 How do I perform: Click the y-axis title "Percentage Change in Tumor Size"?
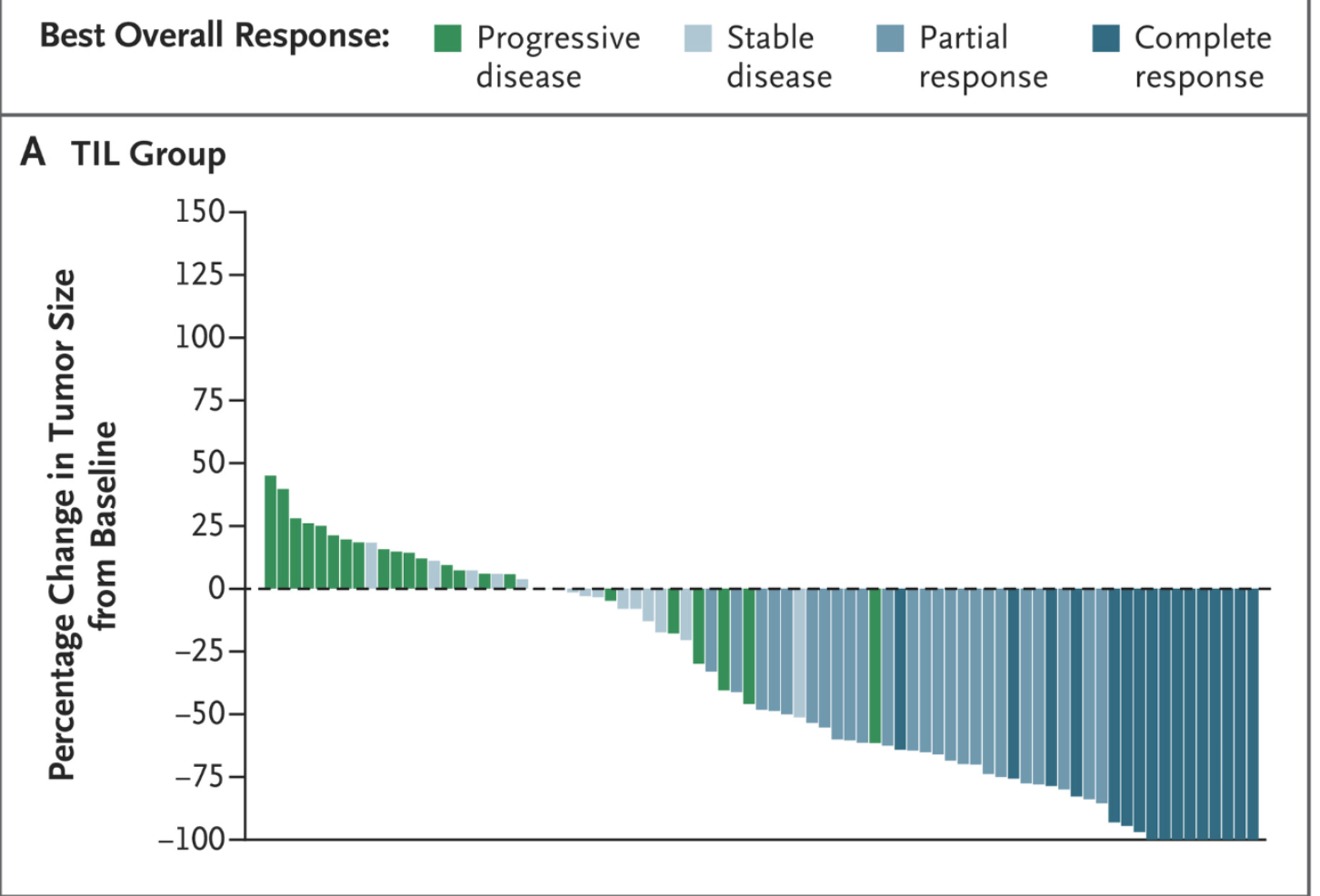(62, 524)
